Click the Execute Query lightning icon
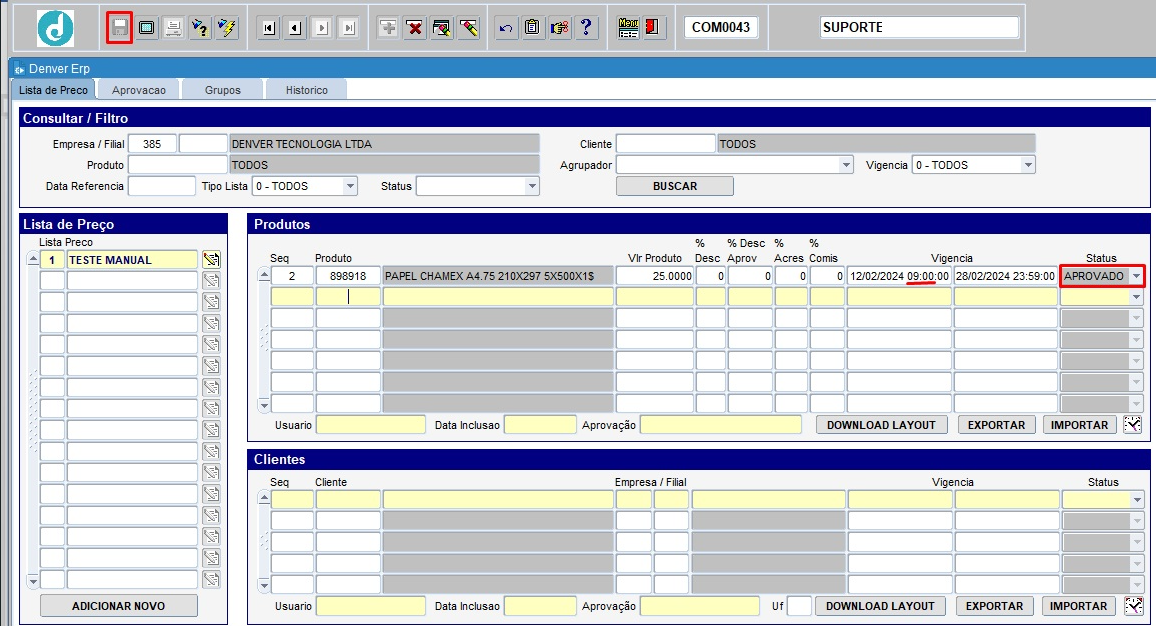Image resolution: width=1156 pixels, height=626 pixels. point(227,28)
